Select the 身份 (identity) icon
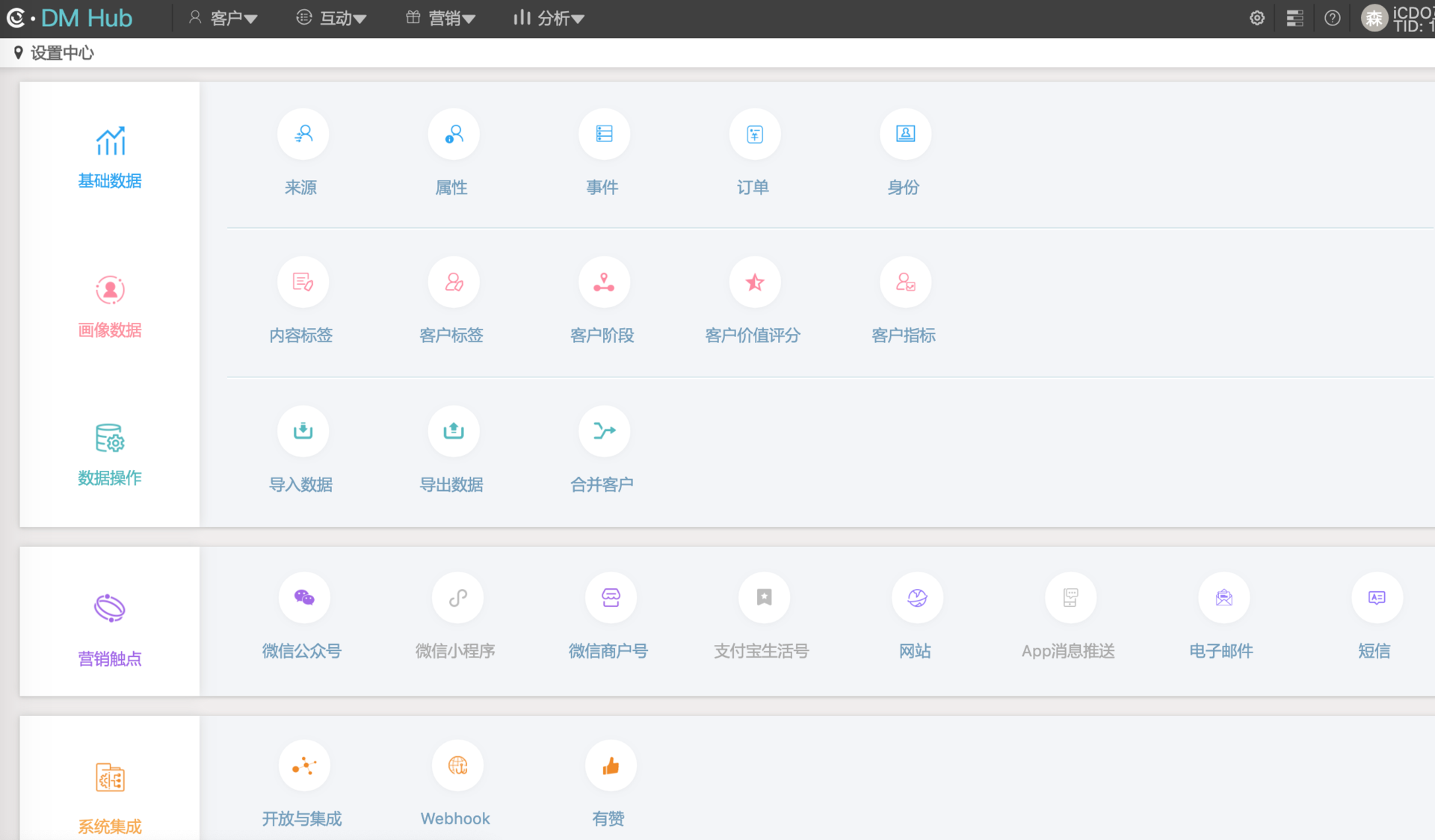The height and width of the screenshot is (840, 1435). [x=905, y=135]
